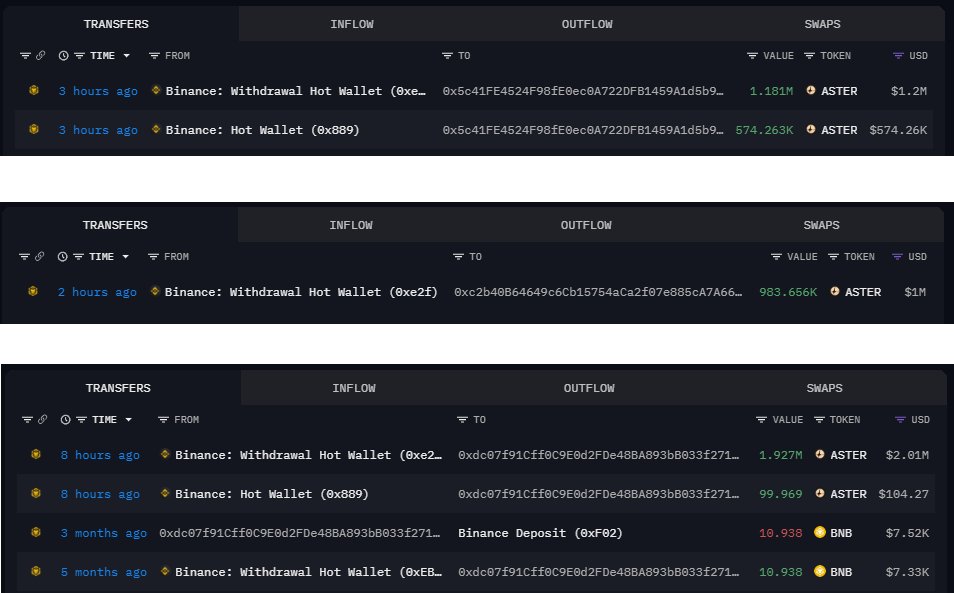The width and height of the screenshot is (954, 593).
Task: Click chain icon on the 1.181M ASTER row
Action: pyautogui.click(x=34, y=90)
